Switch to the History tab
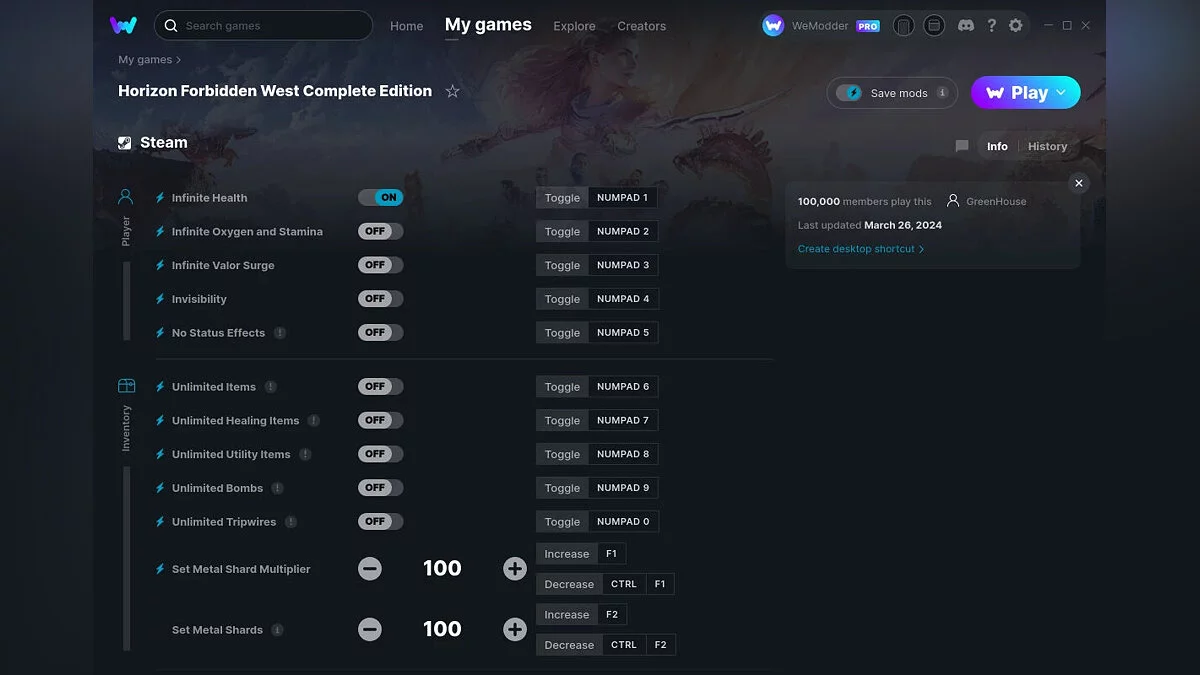The height and width of the screenshot is (675, 1200). (x=1047, y=146)
